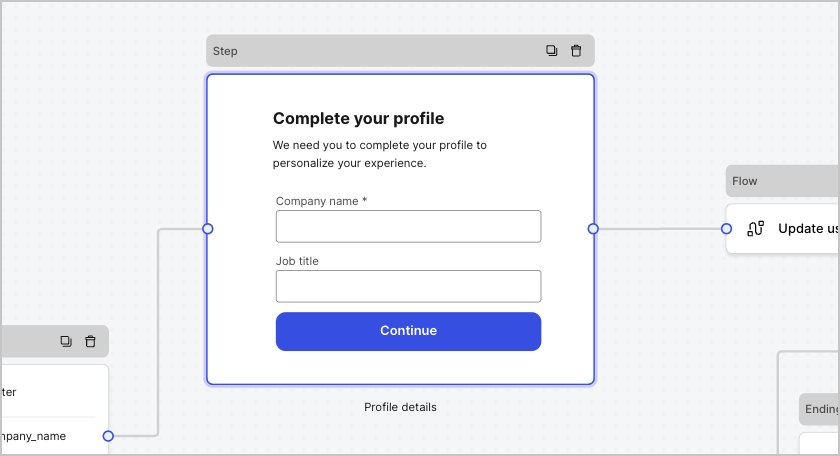The image size is (840, 456).
Task: Click the company_name row in router node
Action: tap(40, 435)
